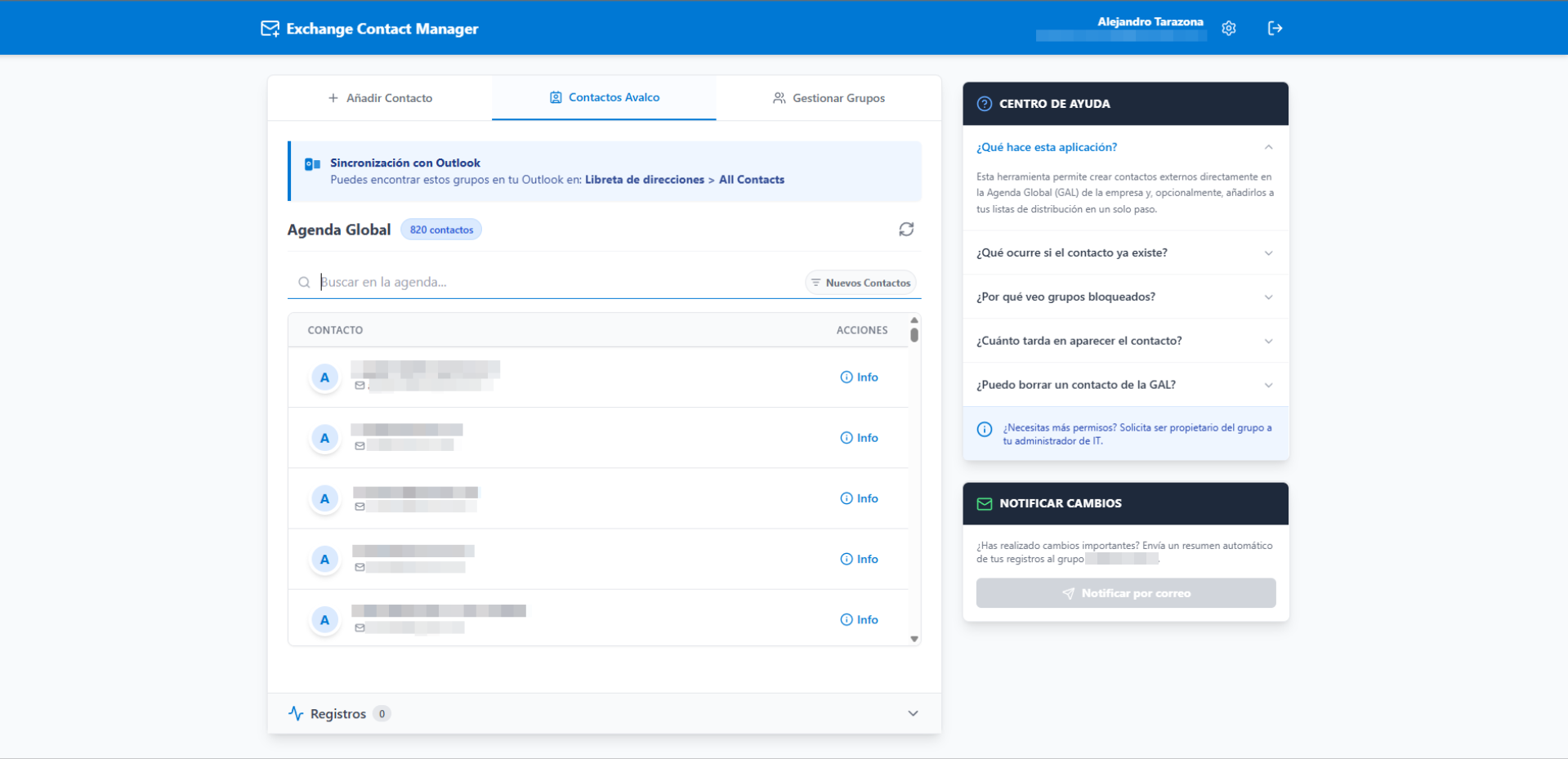Click the Centro de Ayuda question icon
Screen dimensions: 1568x759
984,104
